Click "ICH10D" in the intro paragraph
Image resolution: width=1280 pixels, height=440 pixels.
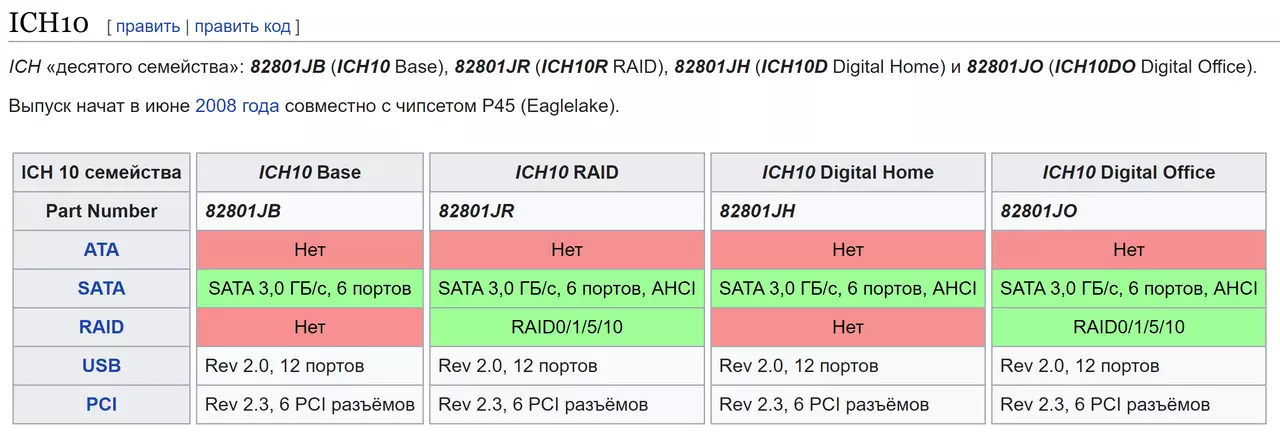click(x=795, y=67)
